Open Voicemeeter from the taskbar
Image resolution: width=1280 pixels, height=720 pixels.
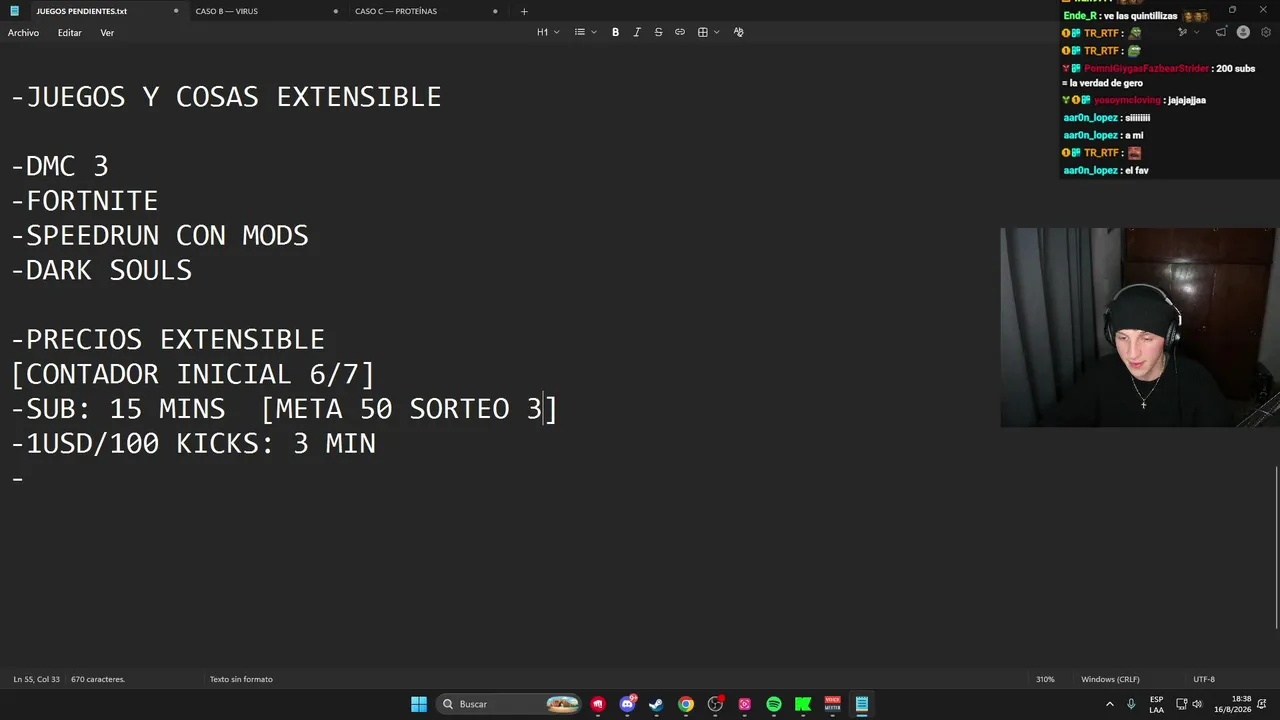coord(832,704)
